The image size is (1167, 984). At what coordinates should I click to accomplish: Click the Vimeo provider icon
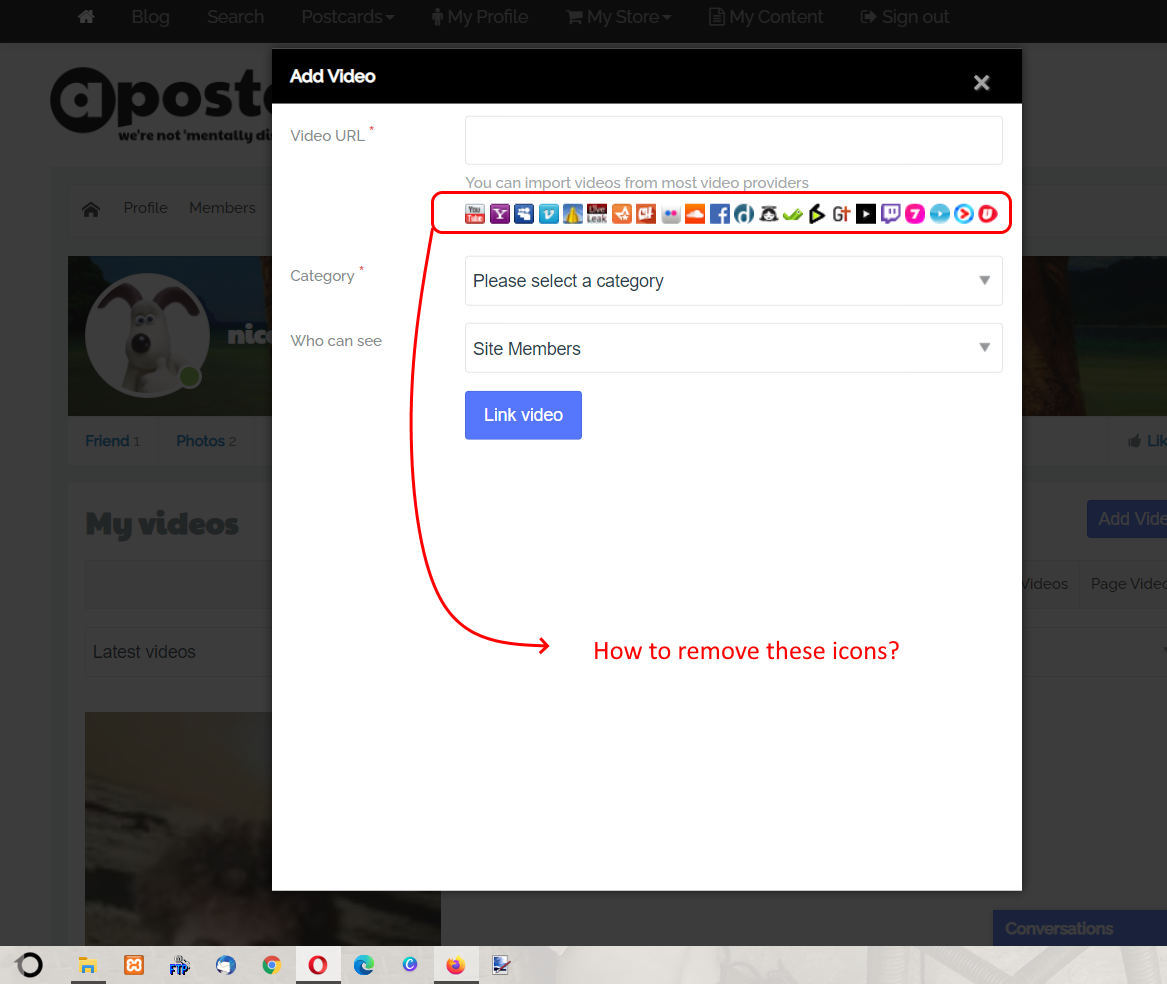(549, 214)
